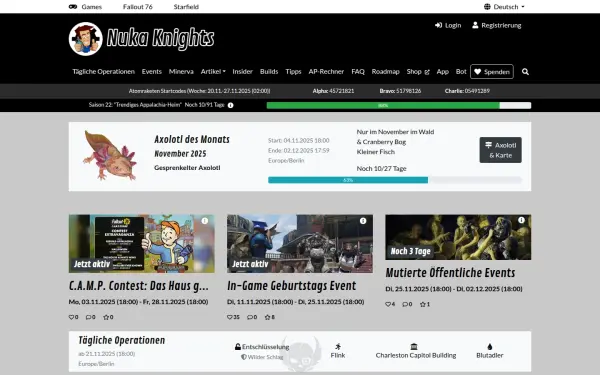This screenshot has width=600, height=375.
Task: Open the Fallout 76 top link
Action: coord(138,7)
